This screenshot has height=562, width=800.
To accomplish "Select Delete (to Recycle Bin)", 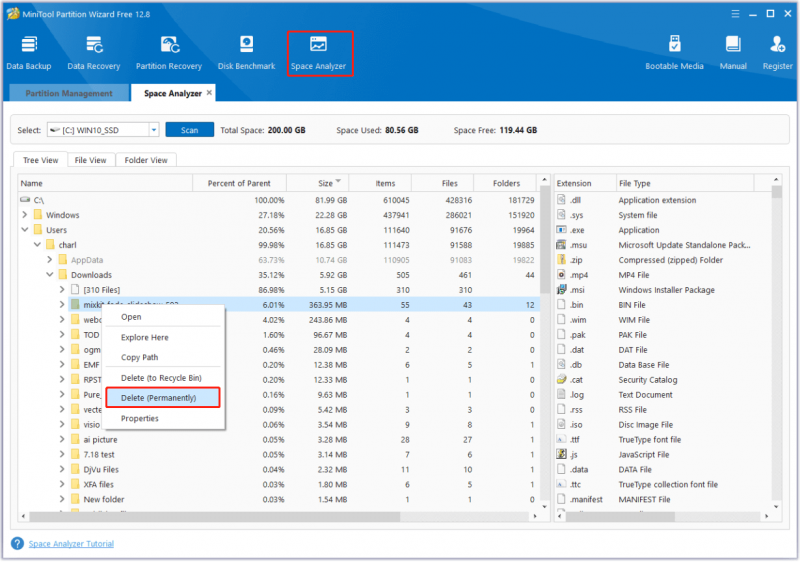I will click(x=163, y=378).
